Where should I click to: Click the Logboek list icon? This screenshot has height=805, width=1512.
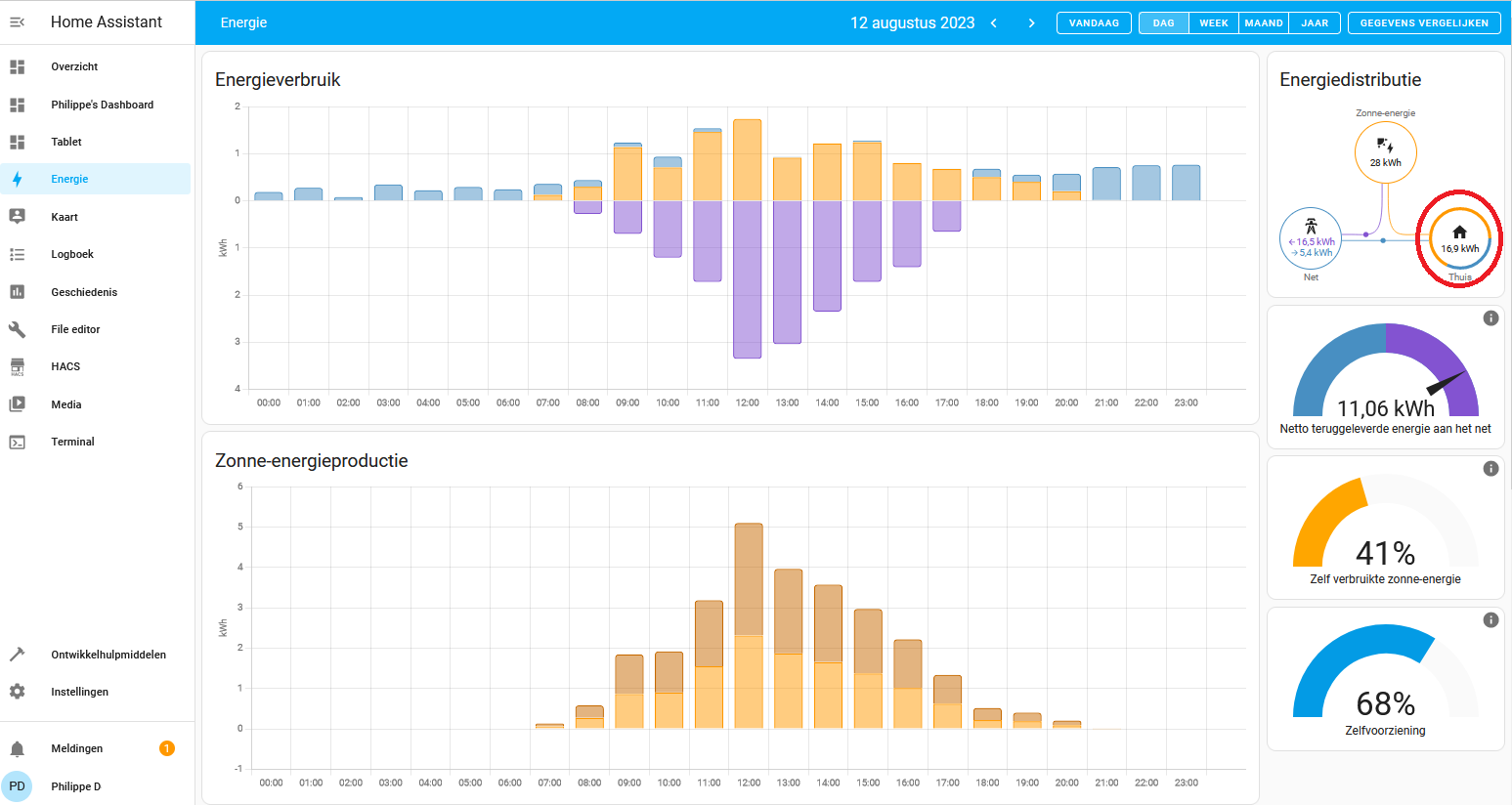tap(18, 254)
